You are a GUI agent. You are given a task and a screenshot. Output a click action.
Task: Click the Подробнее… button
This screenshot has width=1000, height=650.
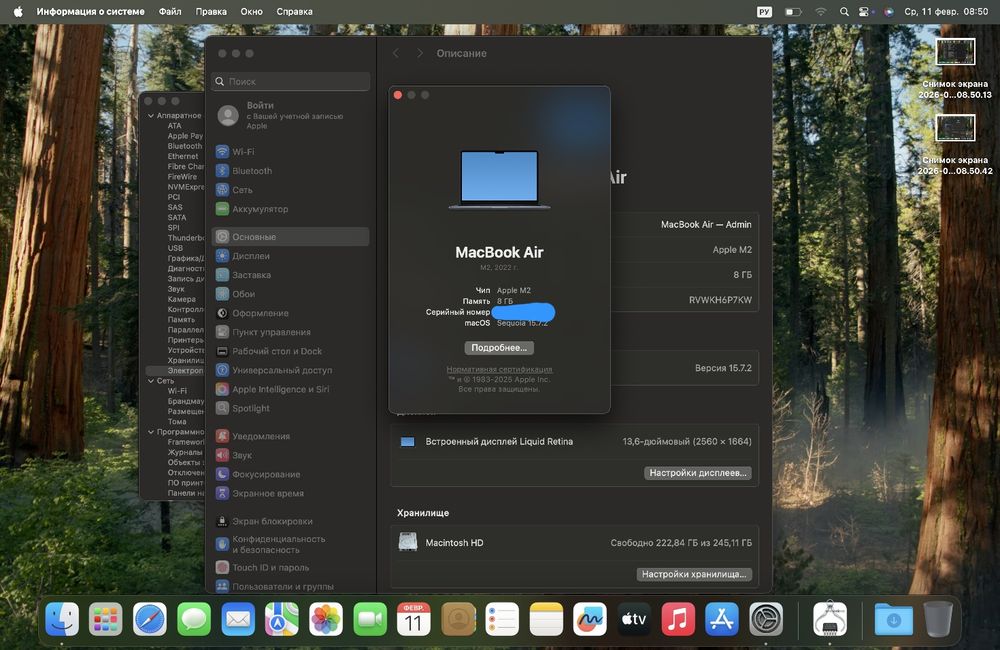pos(499,348)
